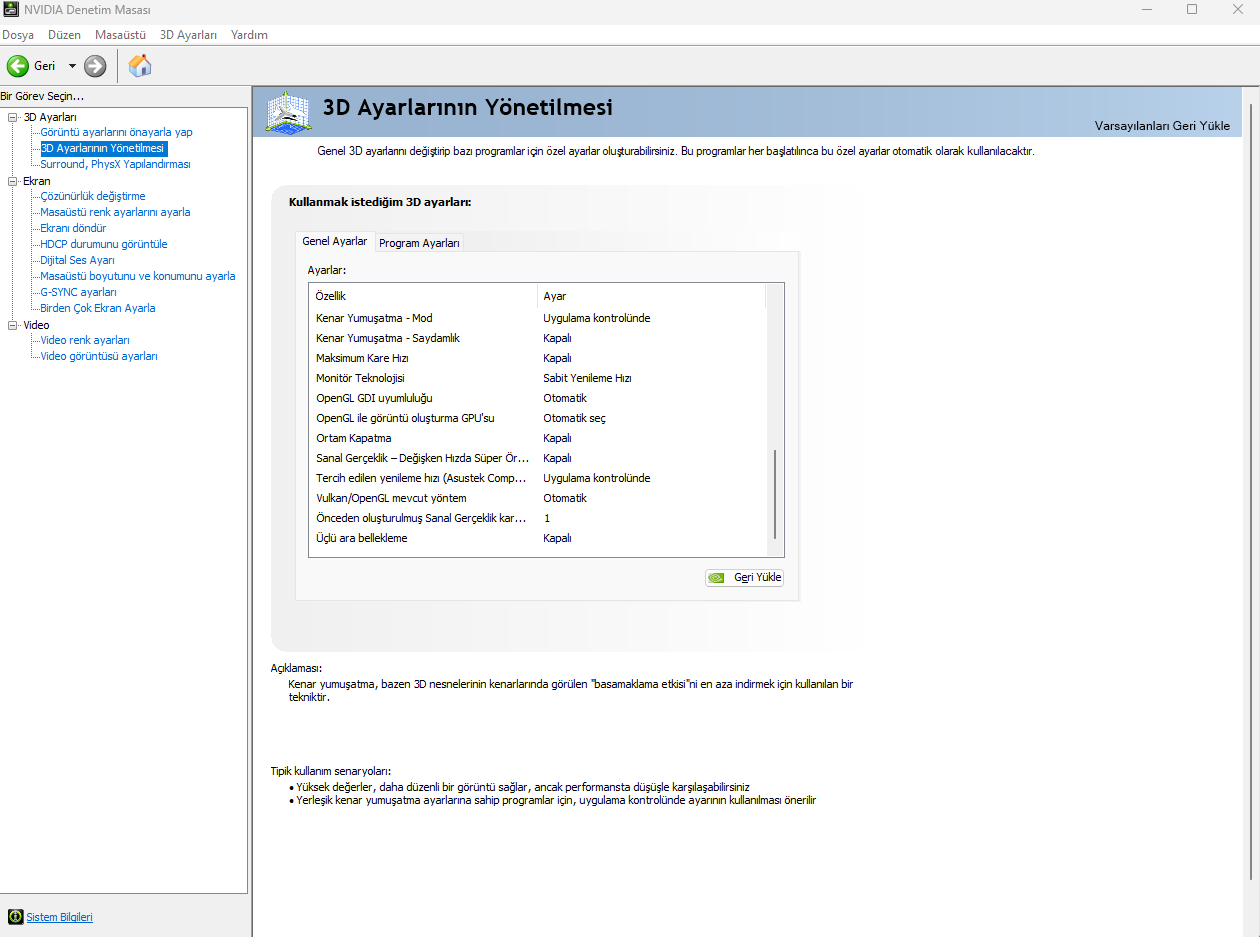1260x937 pixels.
Task: Select Sanal Gerçeklik – Değişken Hızda row
Action: coord(537,458)
